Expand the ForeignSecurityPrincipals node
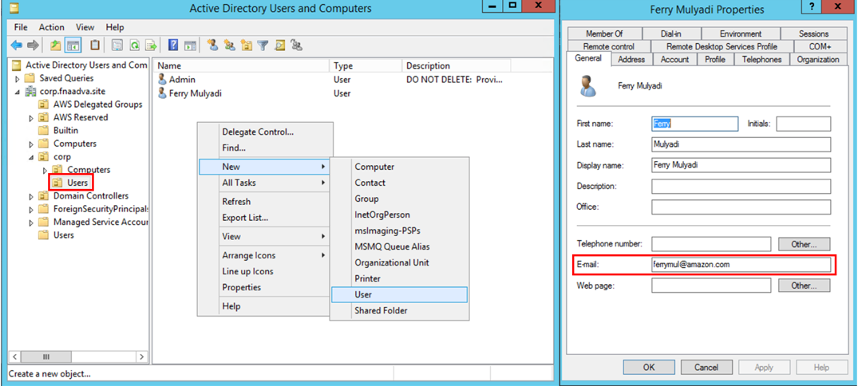 click(x=31, y=209)
